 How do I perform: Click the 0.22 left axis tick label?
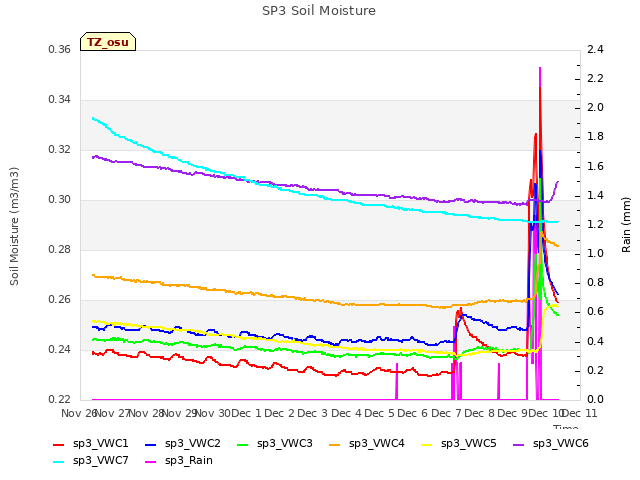60,400
